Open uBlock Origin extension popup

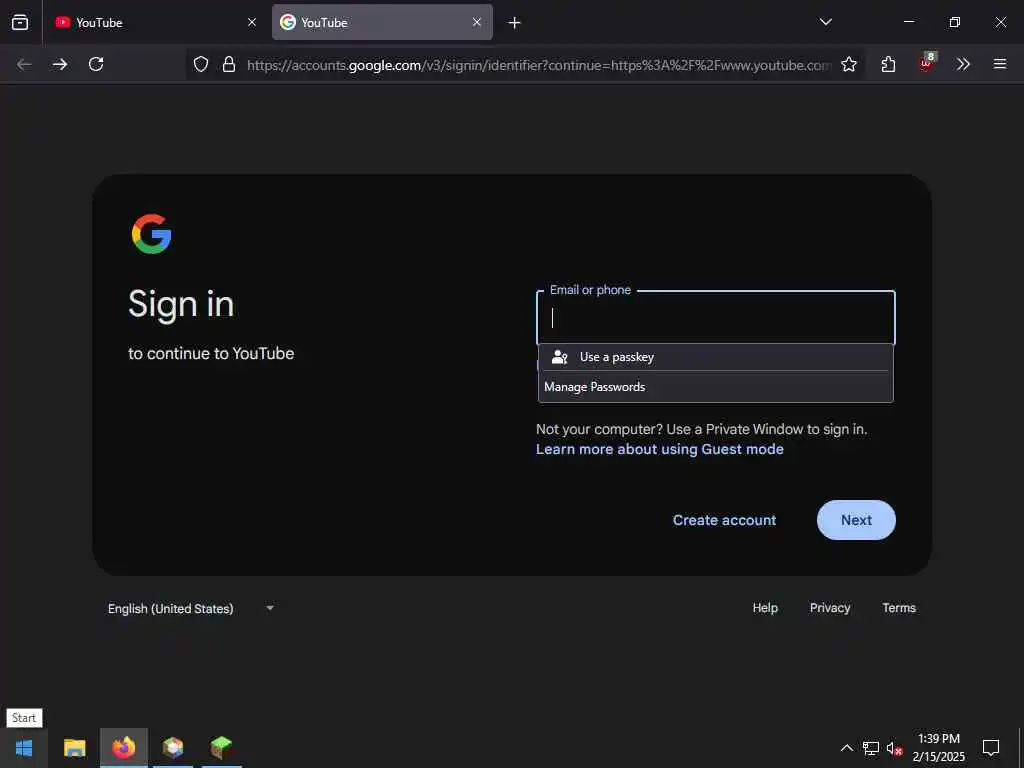point(926,63)
